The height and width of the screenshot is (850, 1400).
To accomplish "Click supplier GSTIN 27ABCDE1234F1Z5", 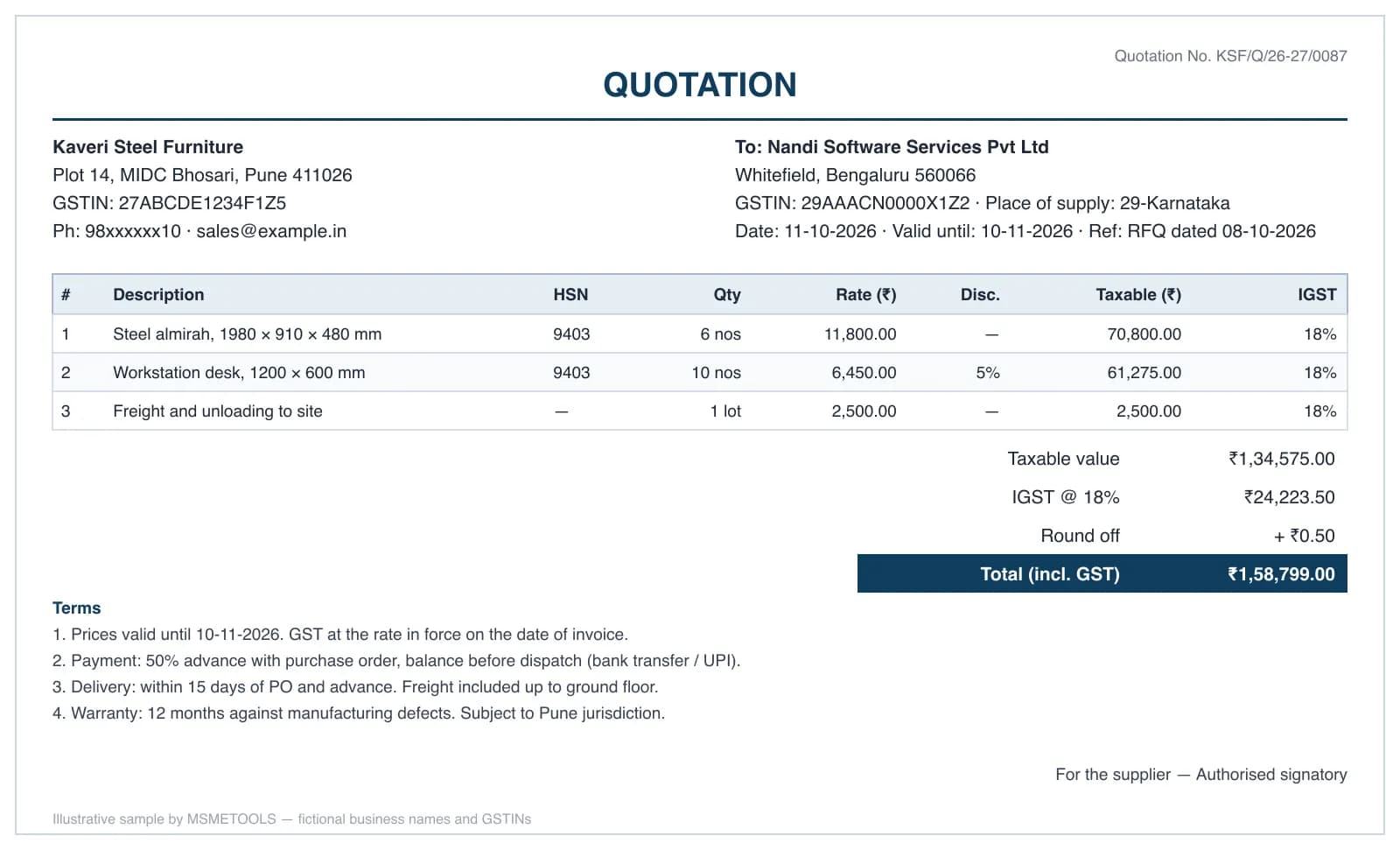I will [x=169, y=203].
